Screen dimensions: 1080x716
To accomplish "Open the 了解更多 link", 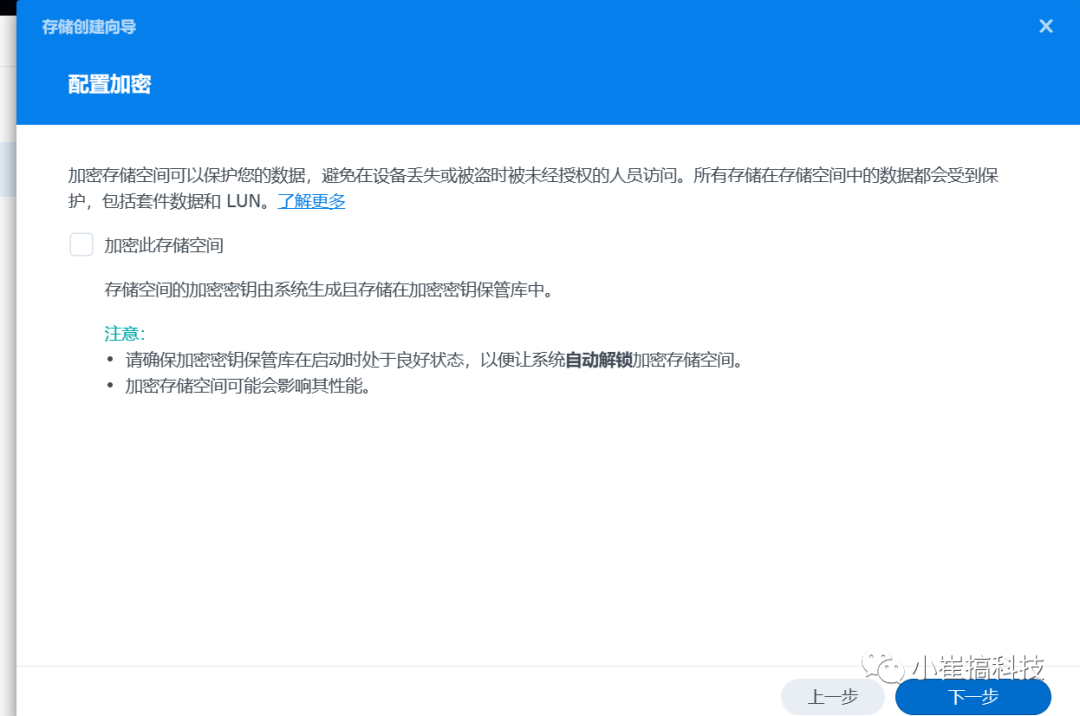I will pyautogui.click(x=311, y=201).
